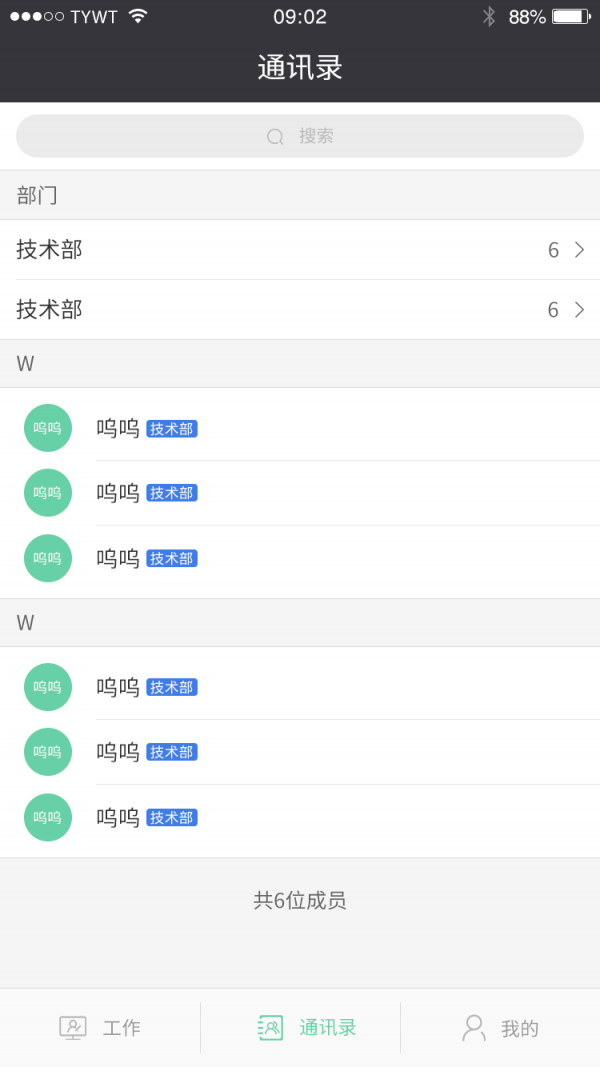Screen dimensions: 600x1067
Task: Open the middle 呜呜 contact name in the lower W section
Action: tap(118, 752)
